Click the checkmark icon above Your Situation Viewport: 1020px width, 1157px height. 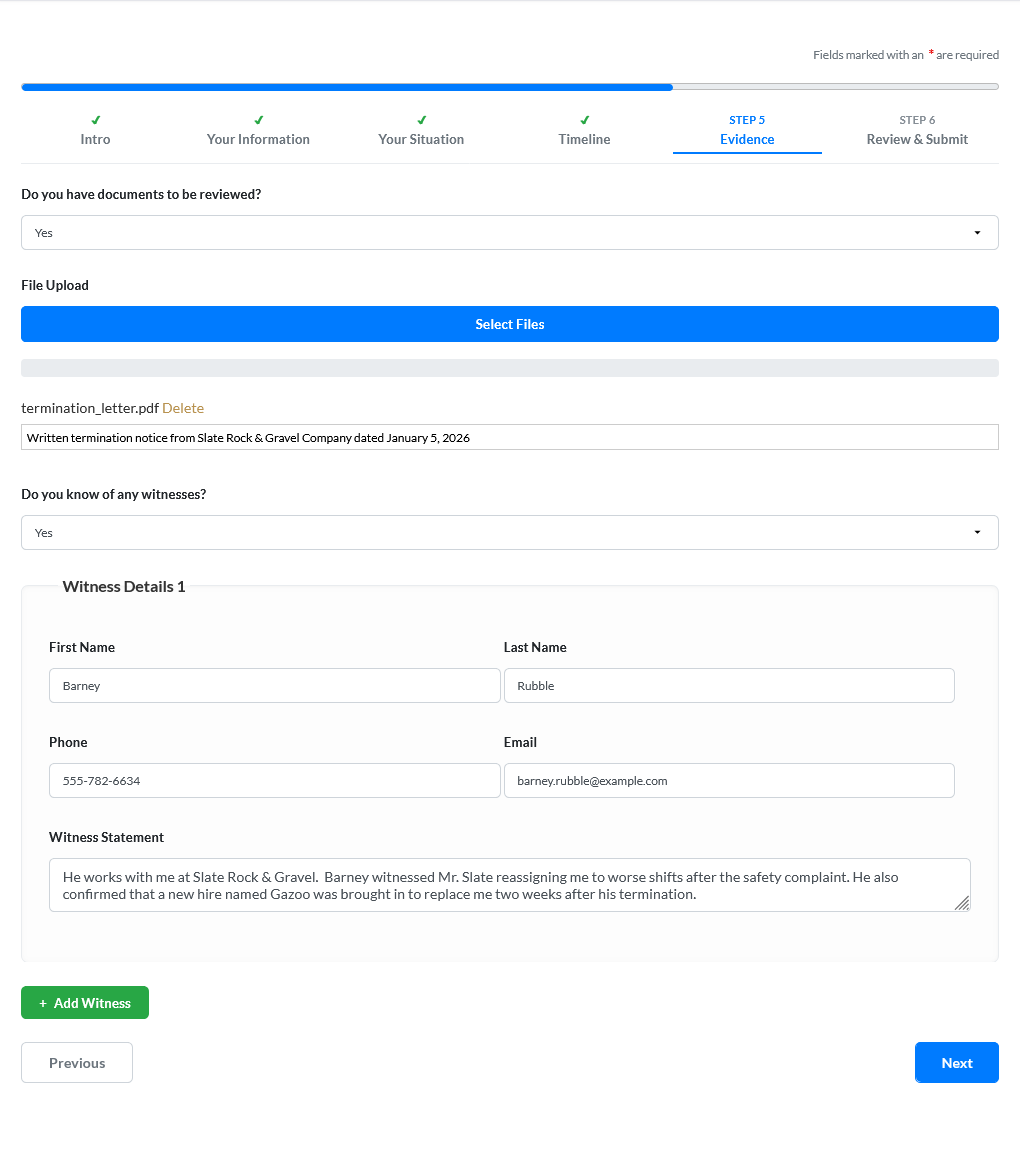pyautogui.click(x=421, y=119)
